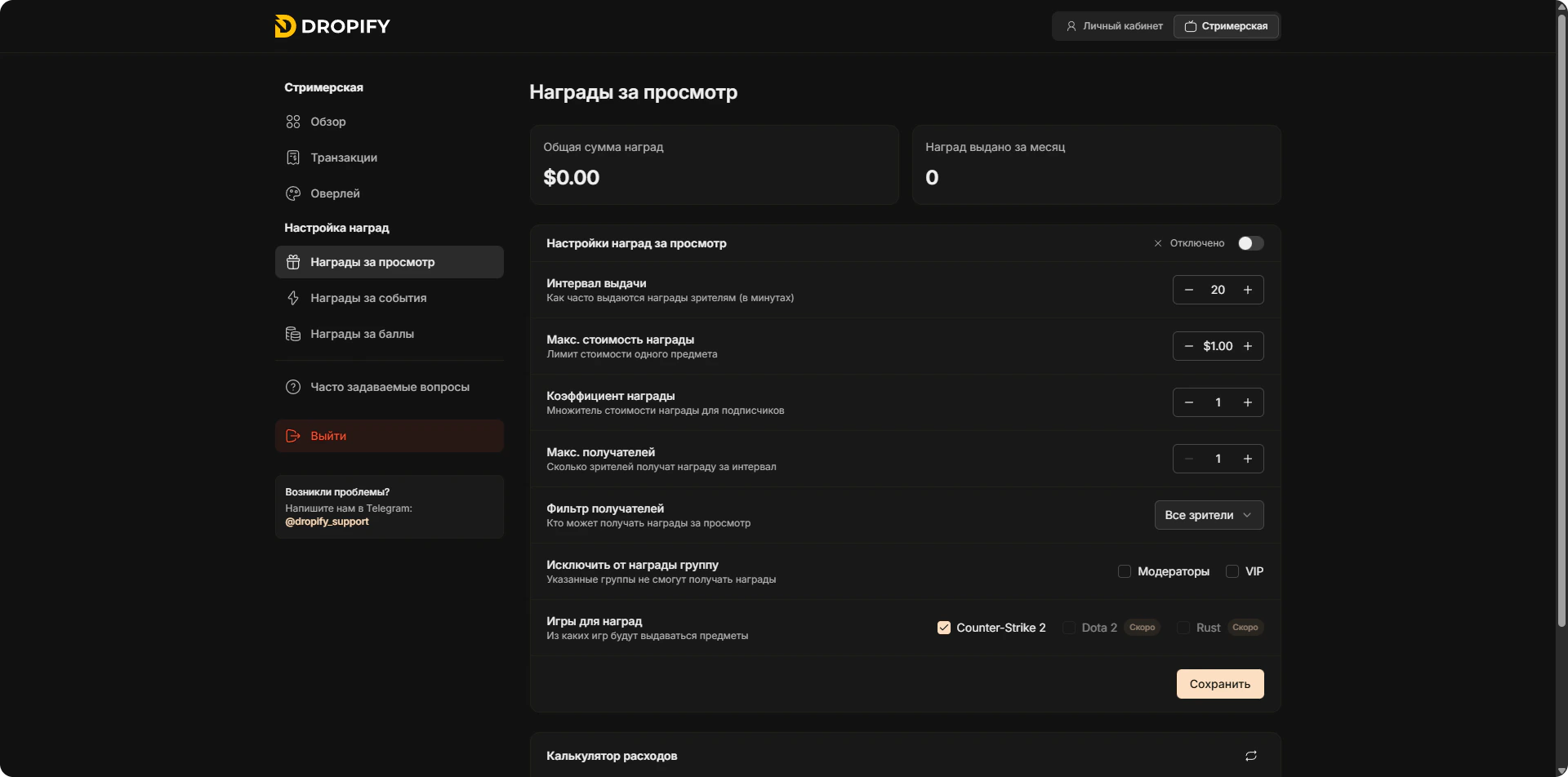Click the Макс. получателей value field
Image resolution: width=1568 pixels, height=777 pixels.
tap(1218, 459)
